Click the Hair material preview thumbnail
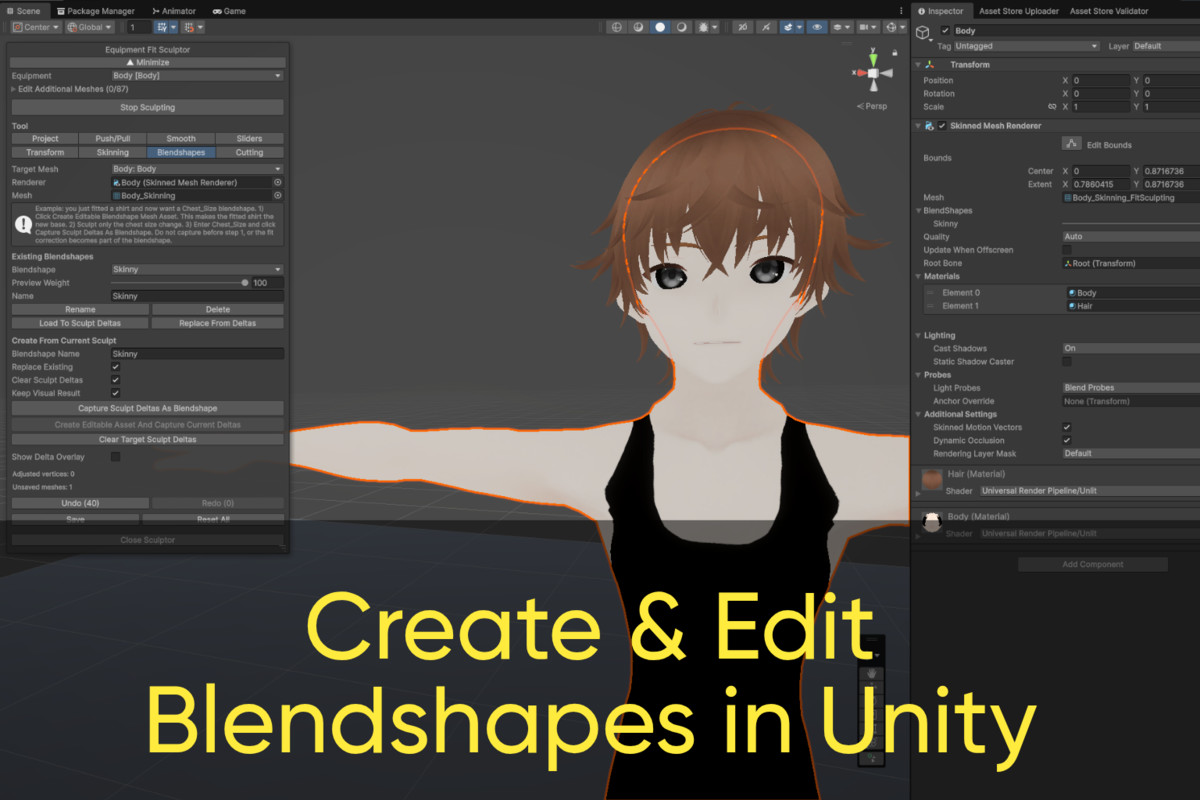Image resolution: width=1200 pixels, height=800 pixels. tap(932, 480)
